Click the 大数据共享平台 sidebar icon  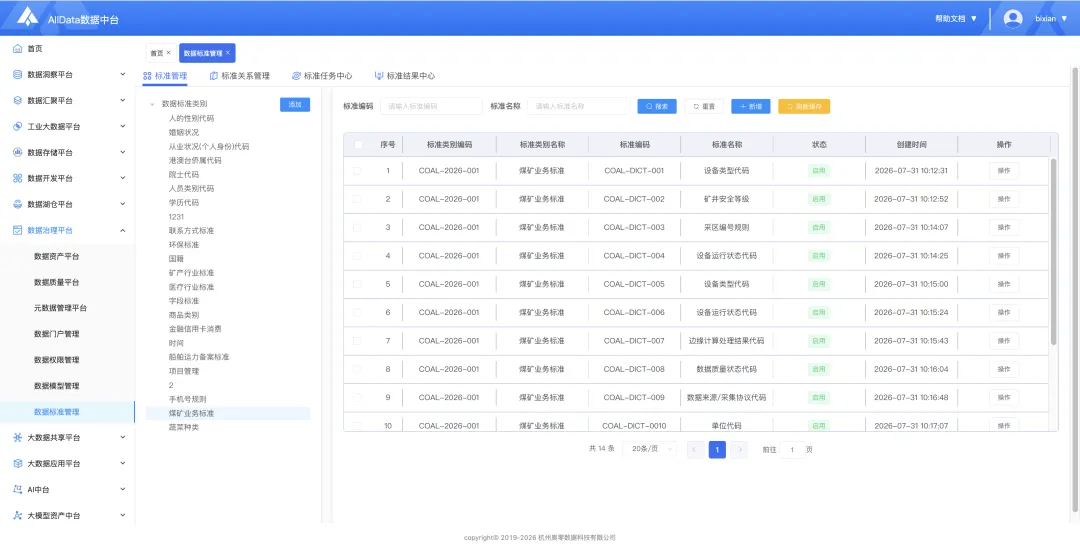tap(18, 437)
